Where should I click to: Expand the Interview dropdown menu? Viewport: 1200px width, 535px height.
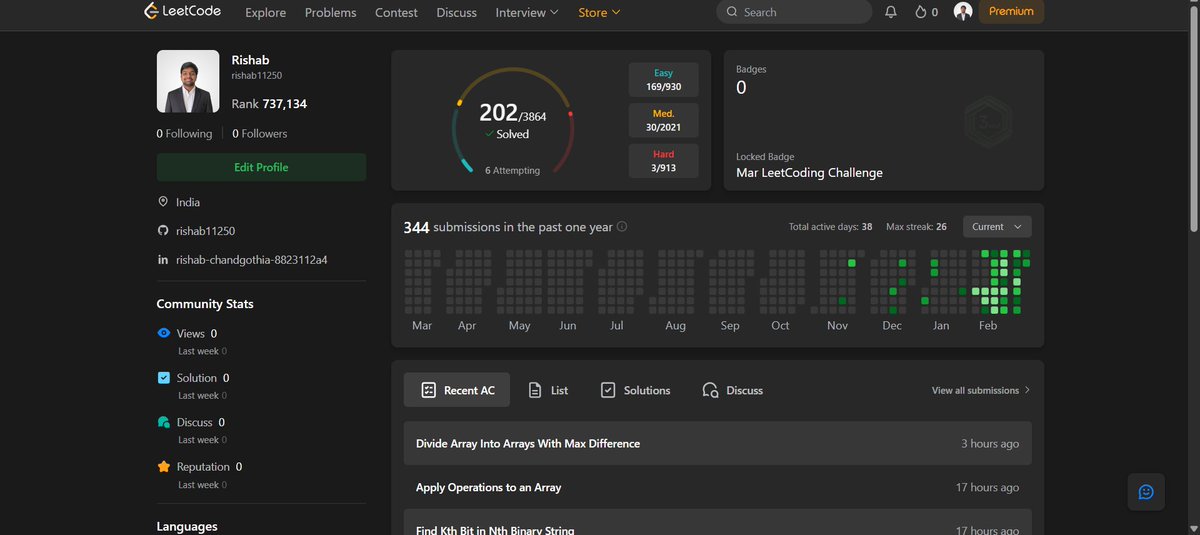click(527, 12)
